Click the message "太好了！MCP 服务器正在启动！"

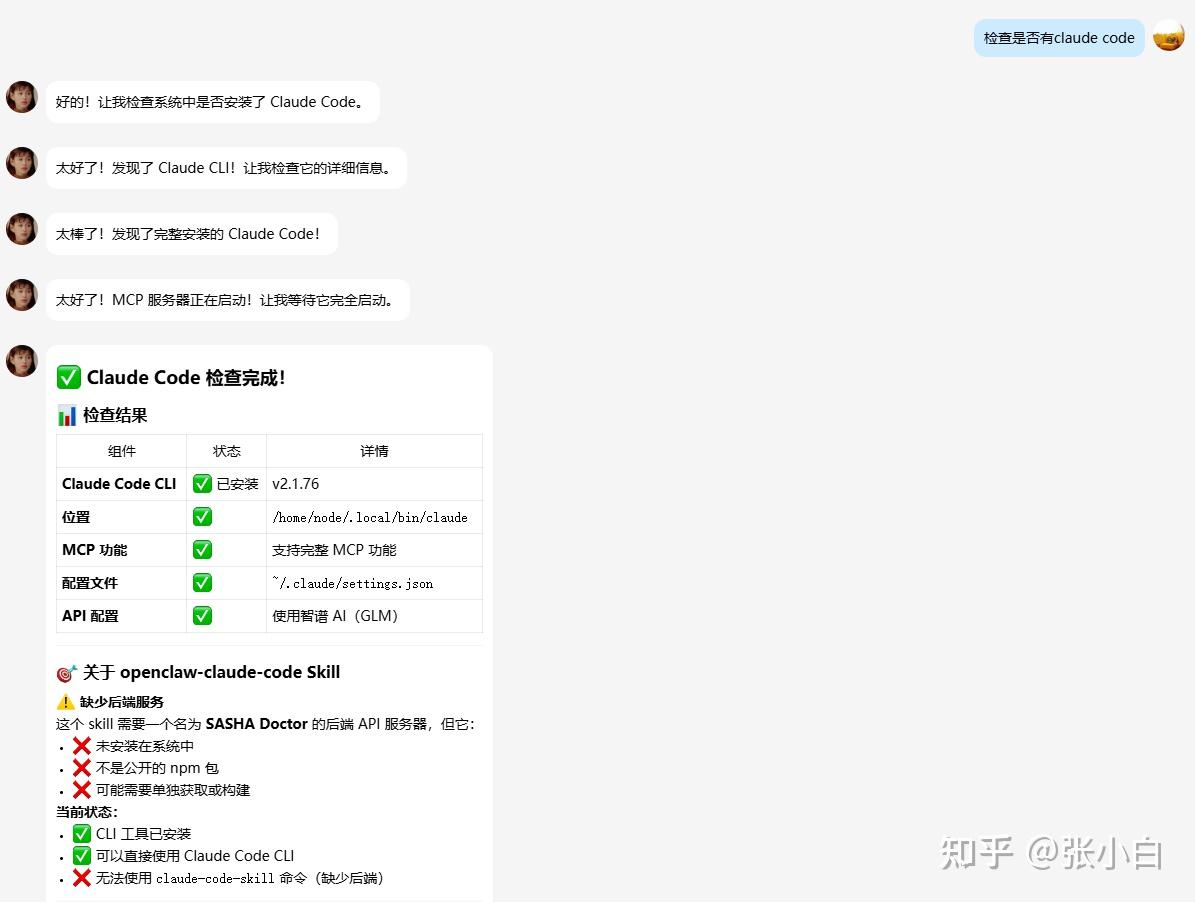pos(228,300)
